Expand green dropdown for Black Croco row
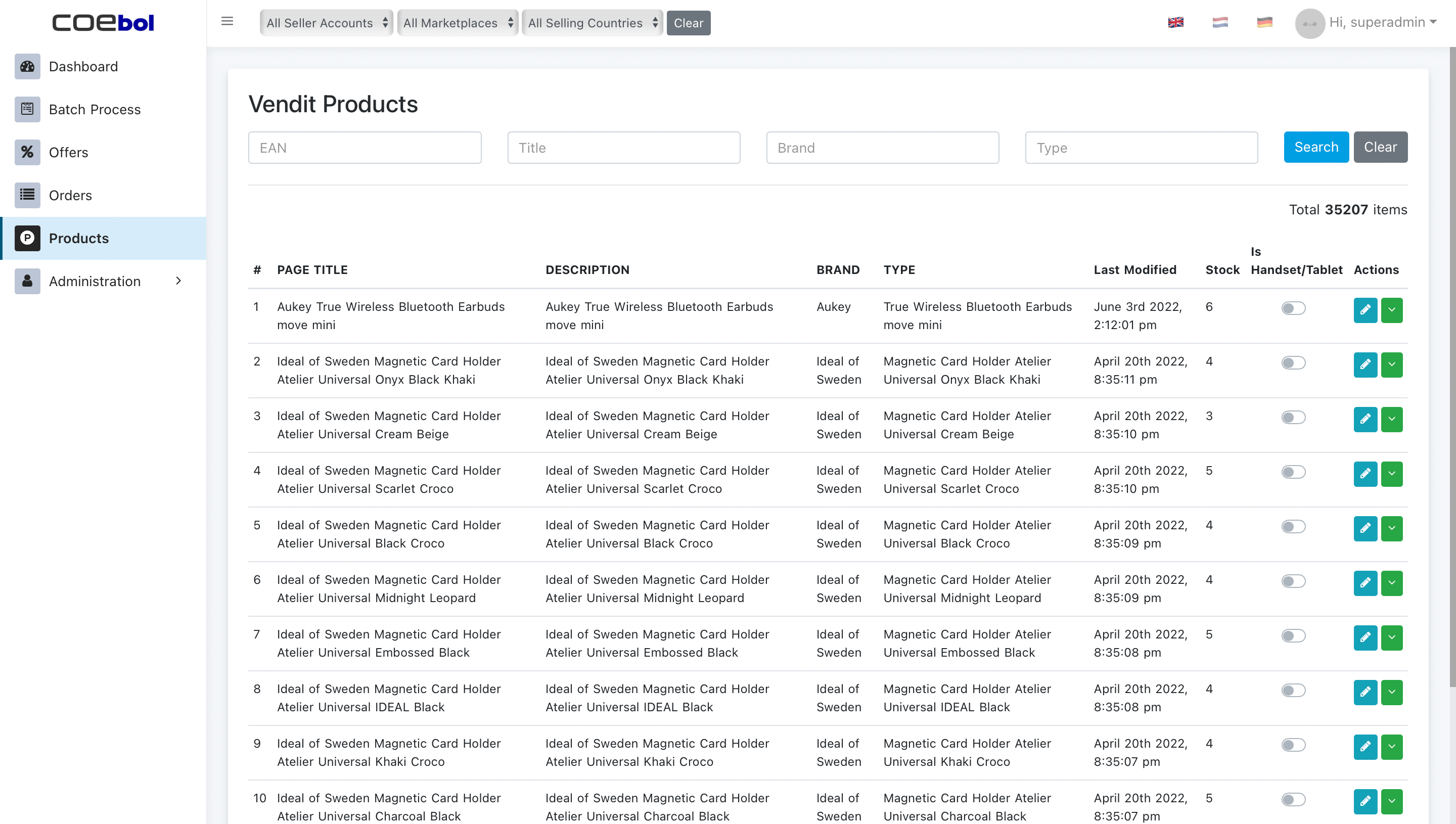The height and width of the screenshot is (824, 1456). 1391,529
